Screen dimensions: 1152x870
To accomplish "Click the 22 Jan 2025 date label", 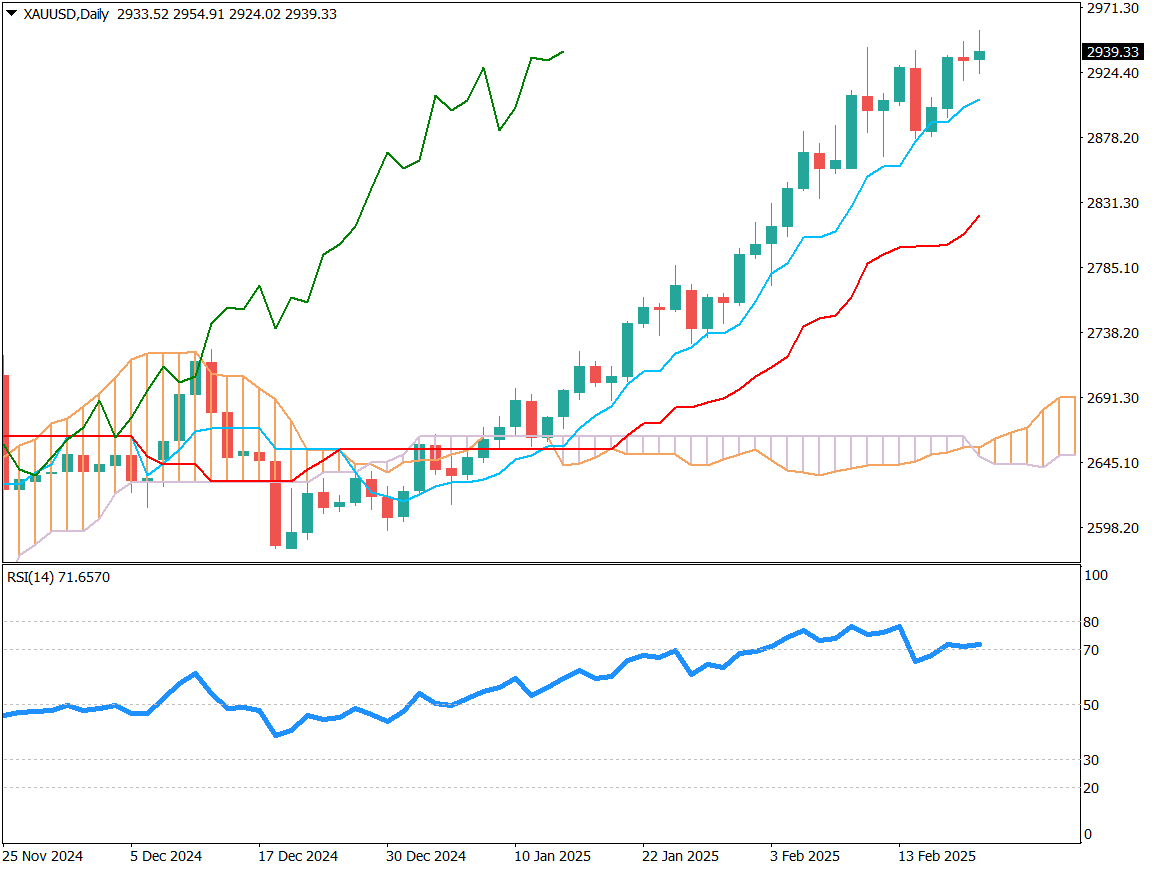I will (679, 856).
